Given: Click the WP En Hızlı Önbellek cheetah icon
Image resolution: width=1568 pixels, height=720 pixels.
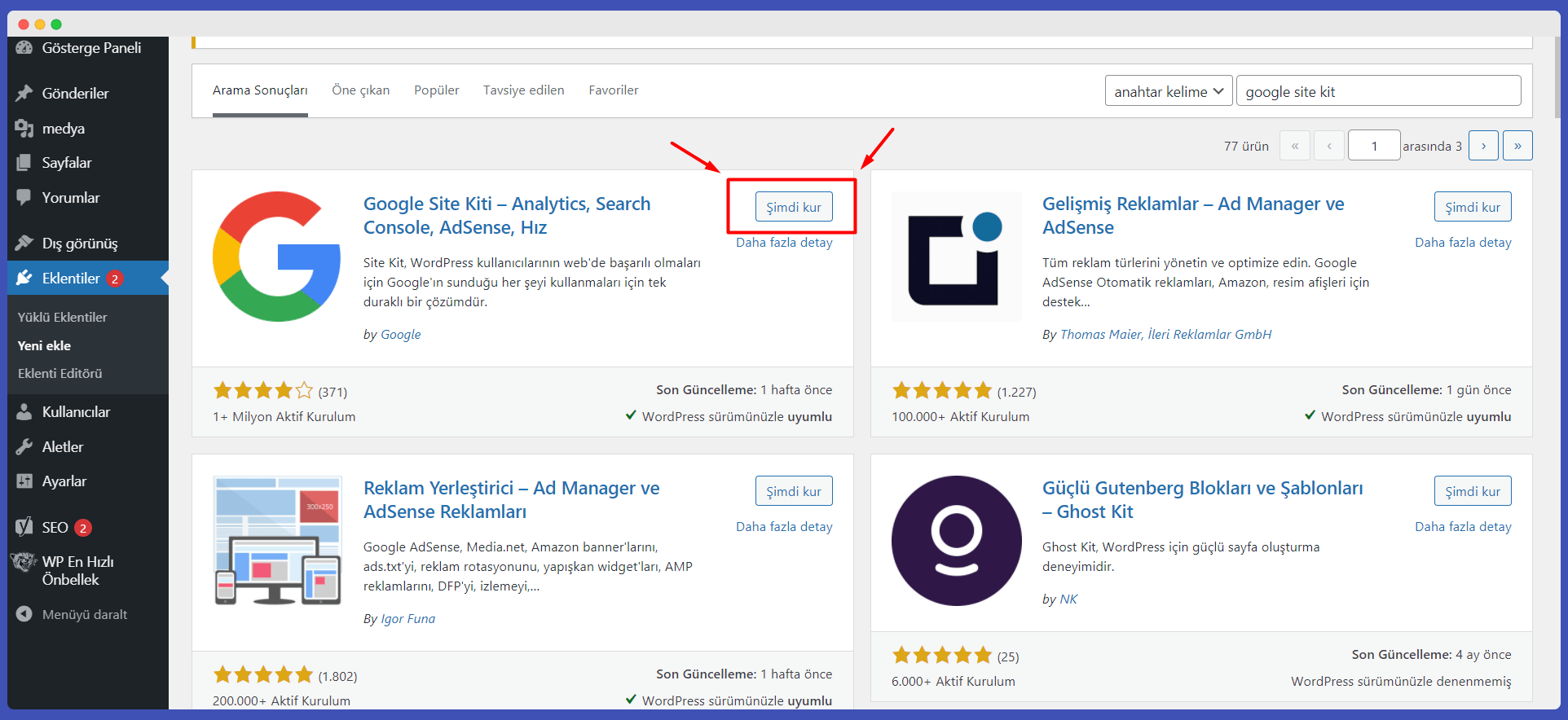Looking at the screenshot, I should 24,562.
